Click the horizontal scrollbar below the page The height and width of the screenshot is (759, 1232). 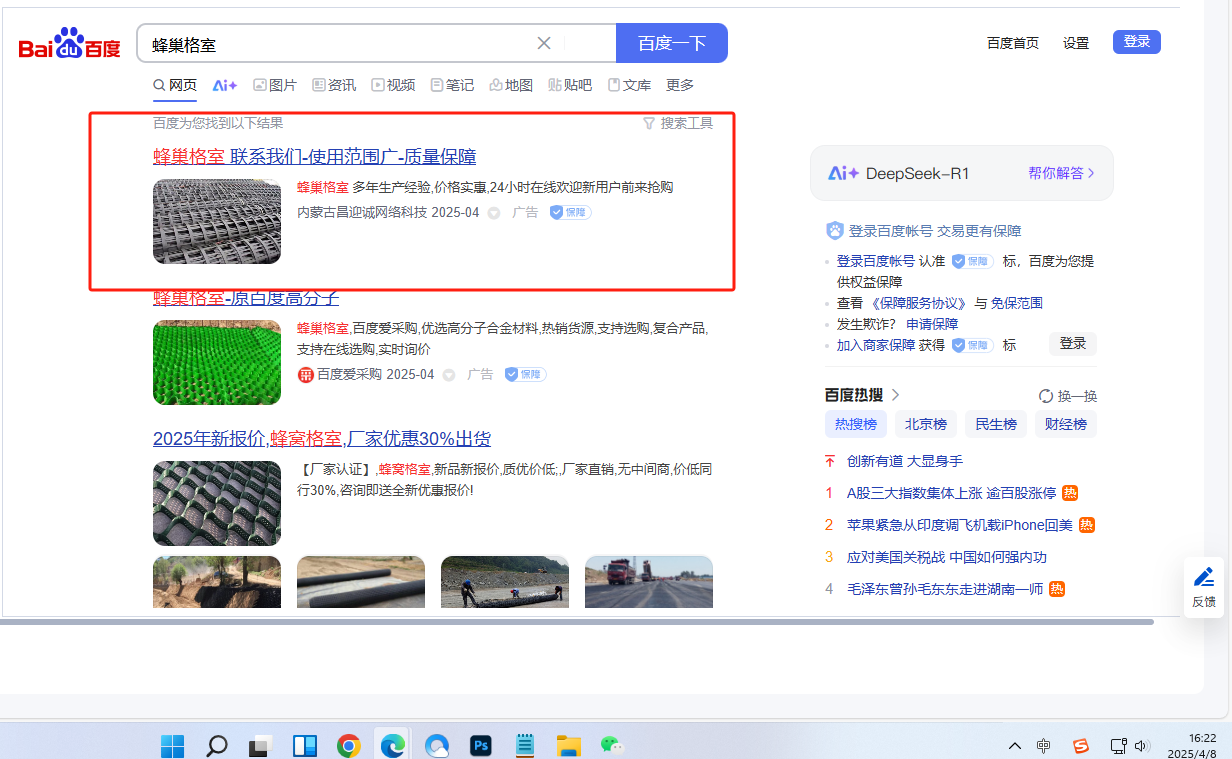576,622
